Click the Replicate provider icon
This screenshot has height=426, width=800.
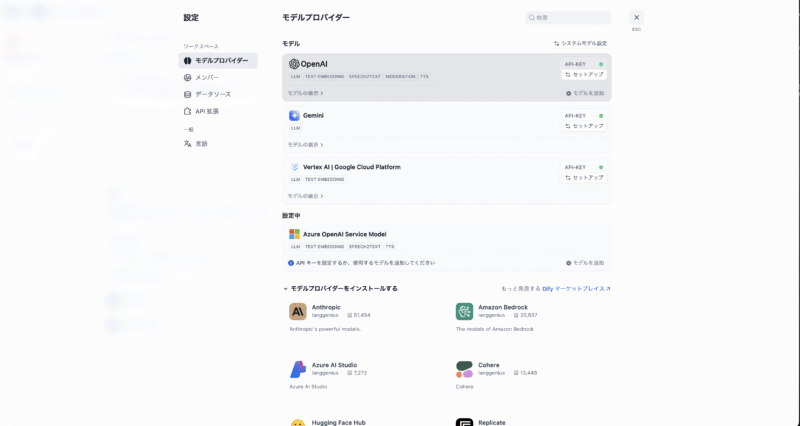point(464,423)
